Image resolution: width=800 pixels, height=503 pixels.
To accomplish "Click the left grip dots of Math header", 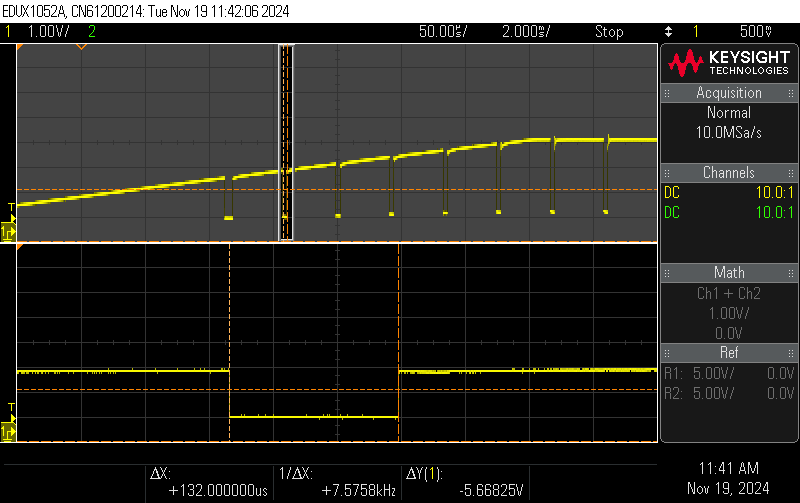I will (x=667, y=273).
